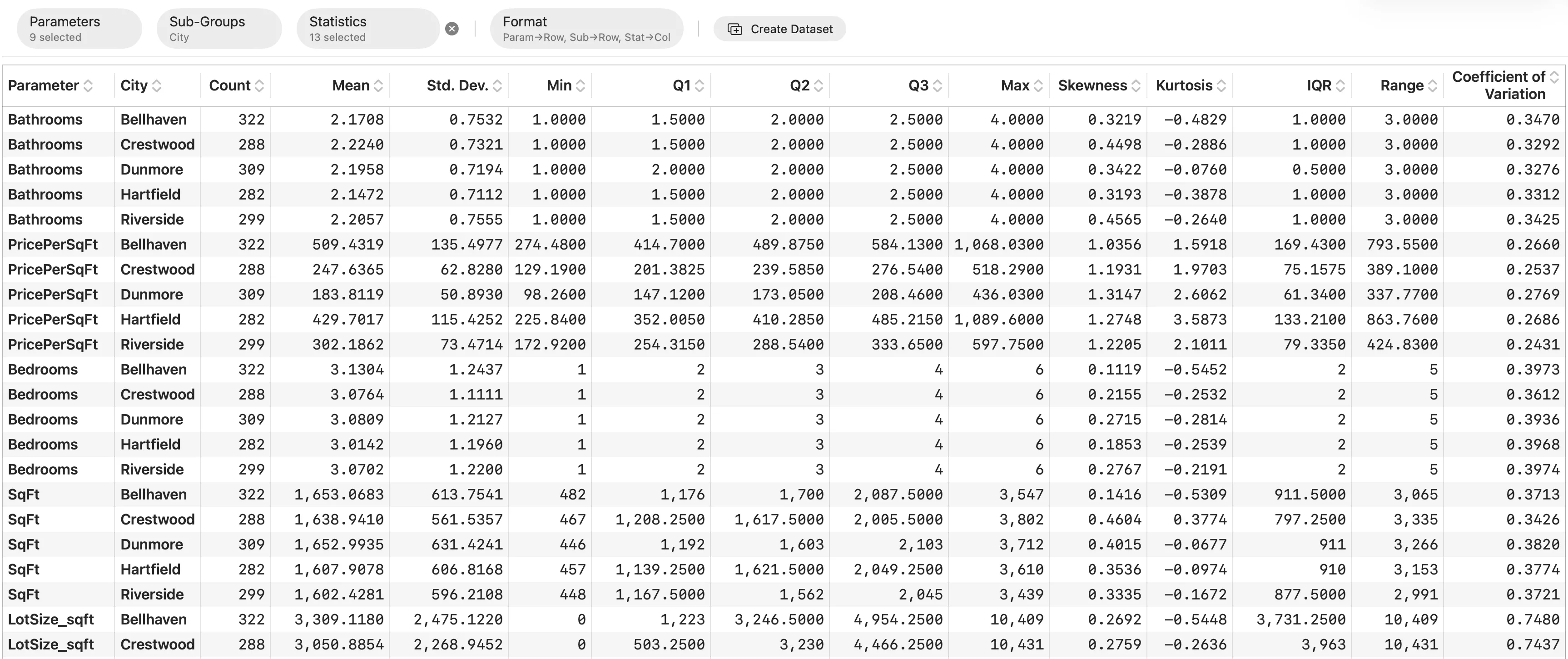The height and width of the screenshot is (659, 1568).
Task: Select the Bathrooms Bellhaven parameter cell
Action: pyautogui.click(x=59, y=120)
